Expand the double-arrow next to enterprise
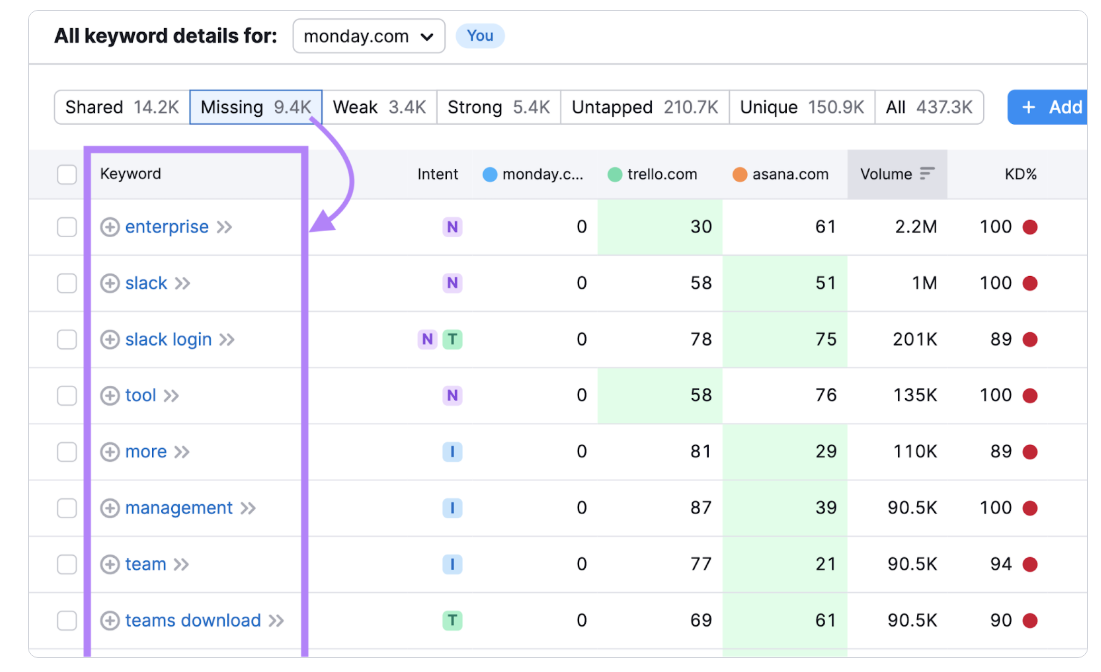 tap(224, 227)
